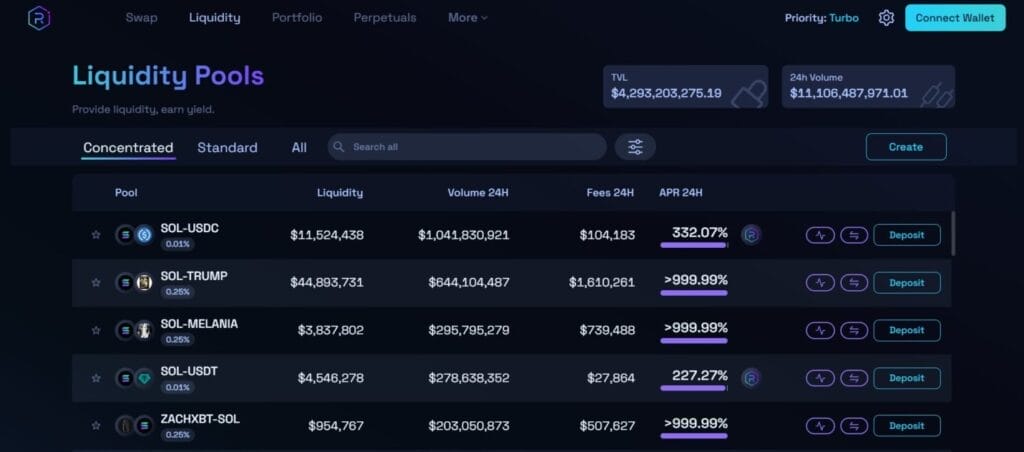
Task: Click the $739,488 fees value
Action: (x=607, y=330)
